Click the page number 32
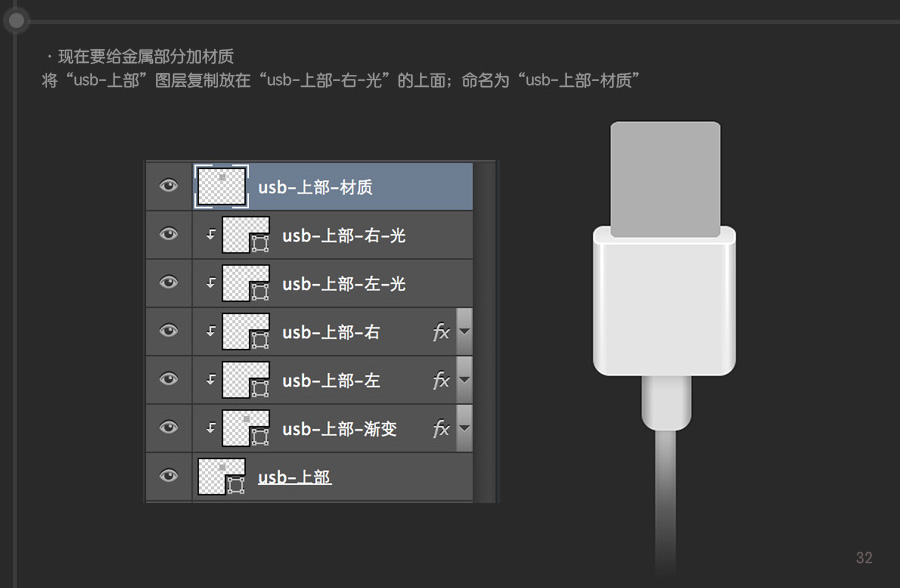Viewport: 900px width, 588px height. click(x=864, y=558)
